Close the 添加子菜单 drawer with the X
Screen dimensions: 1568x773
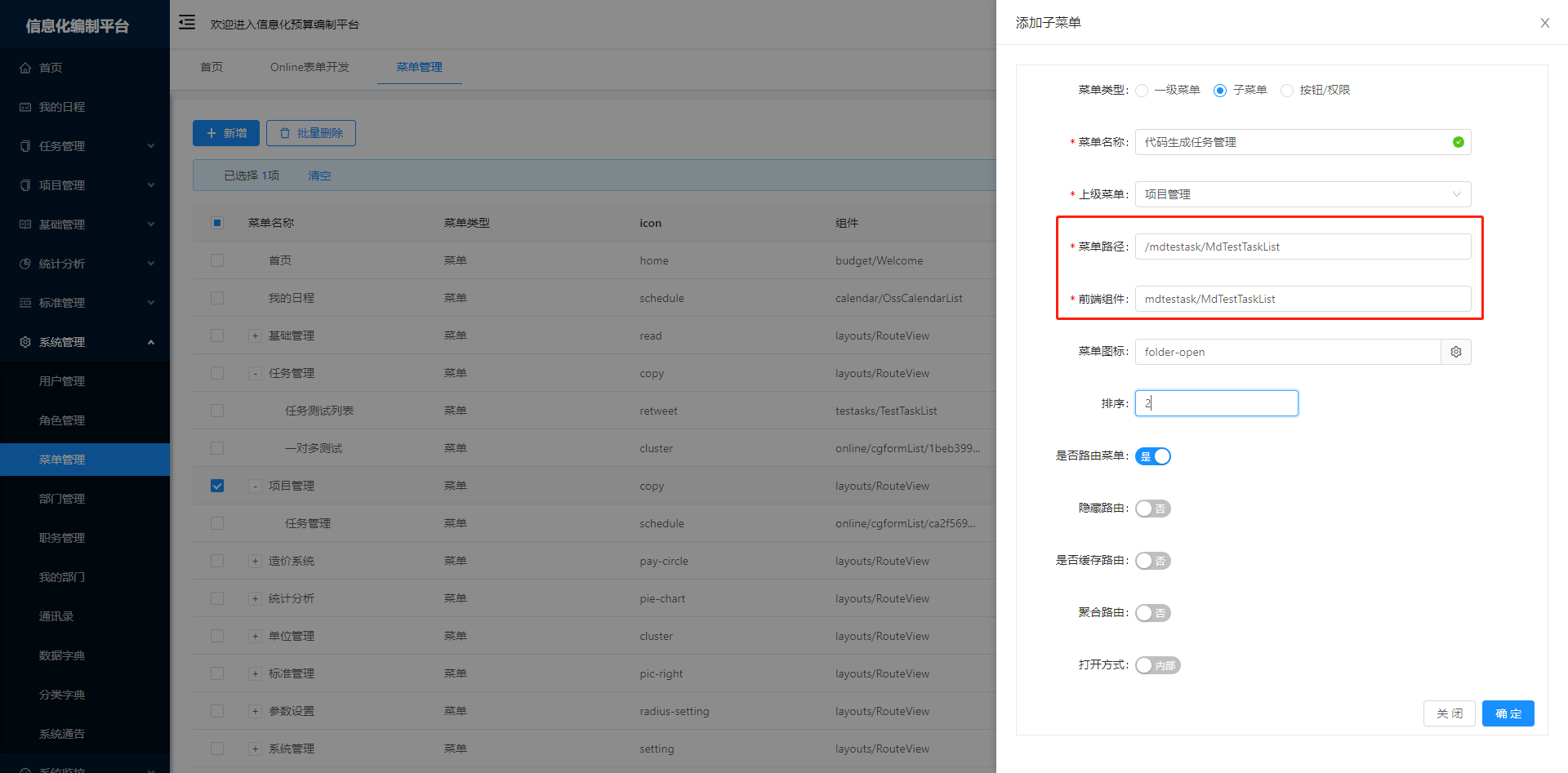point(1545,23)
